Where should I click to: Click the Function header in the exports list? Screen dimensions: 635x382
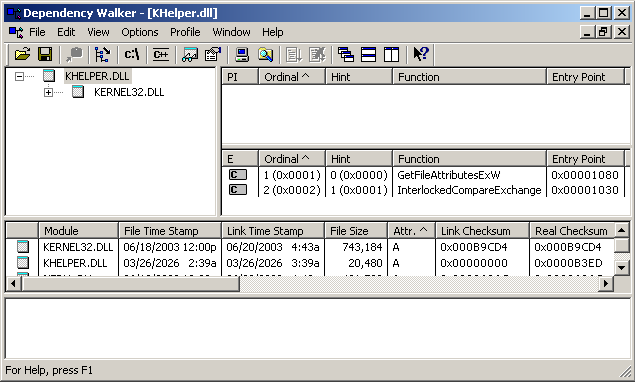469,158
